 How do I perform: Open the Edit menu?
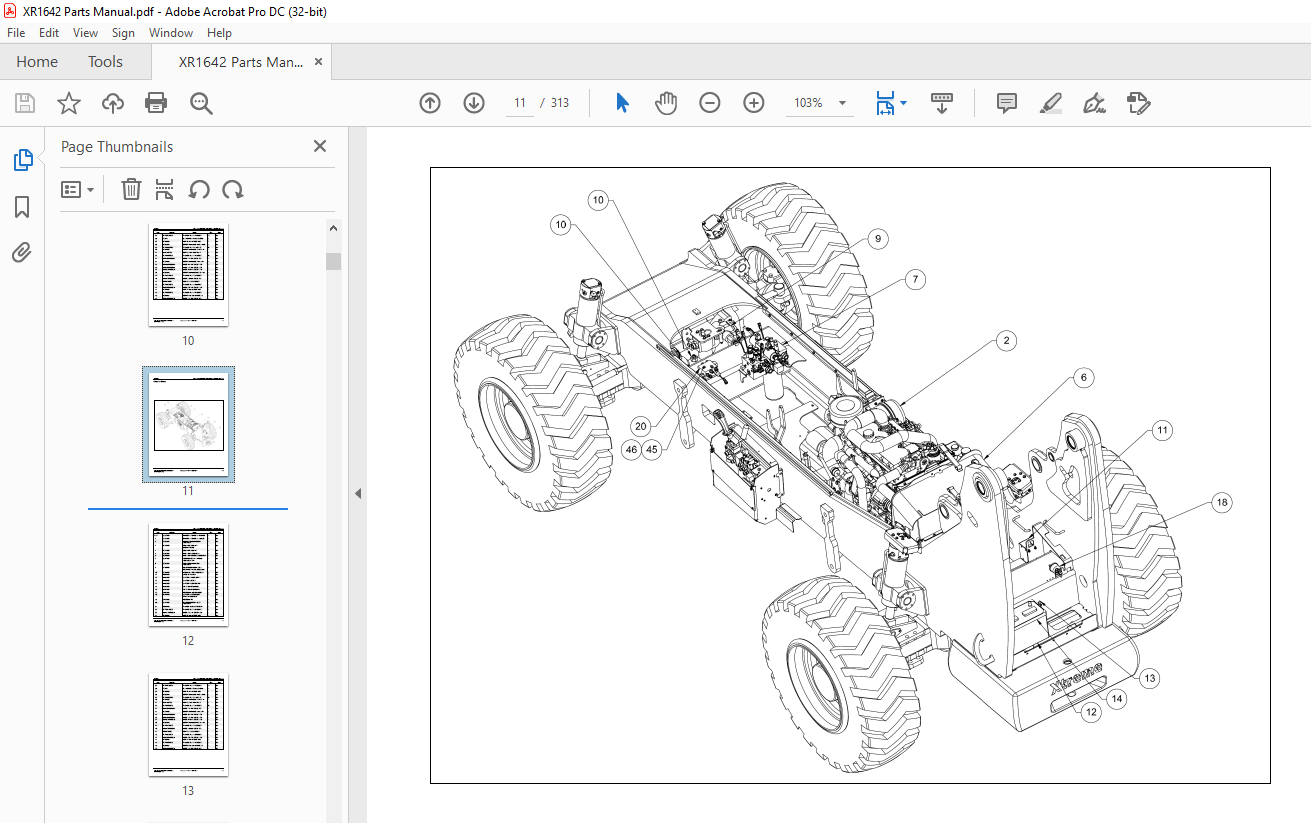pyautogui.click(x=49, y=33)
